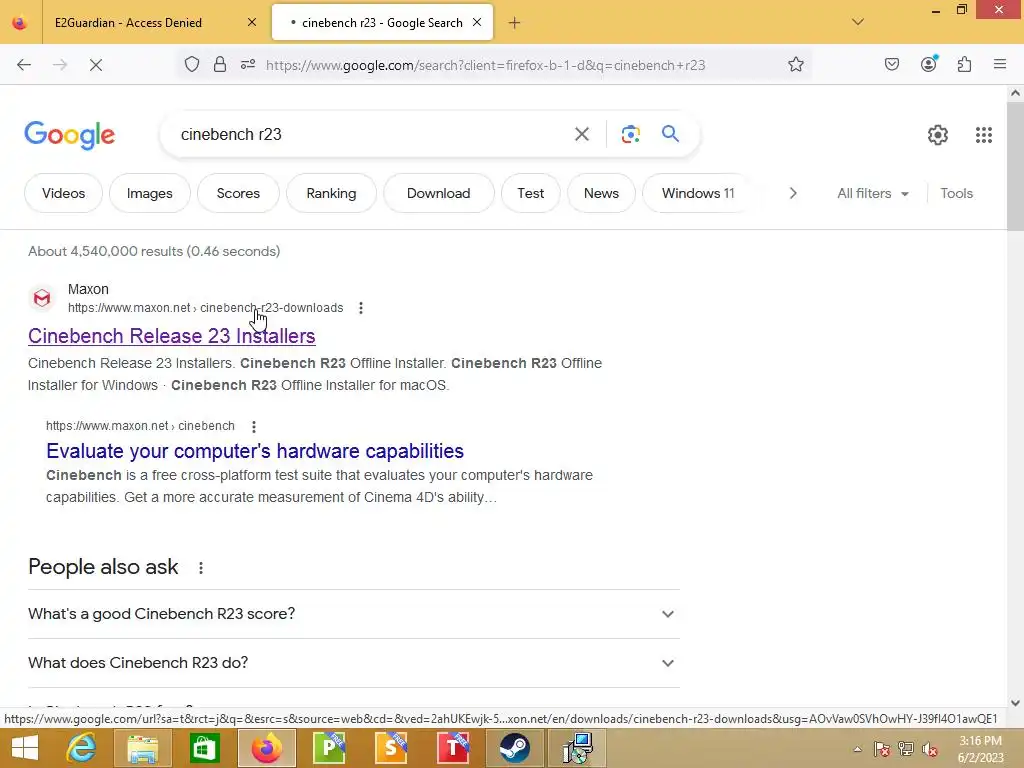Expand "What's a good Cinebench R23 score?"
This screenshot has height=768, width=1024.
(353, 614)
